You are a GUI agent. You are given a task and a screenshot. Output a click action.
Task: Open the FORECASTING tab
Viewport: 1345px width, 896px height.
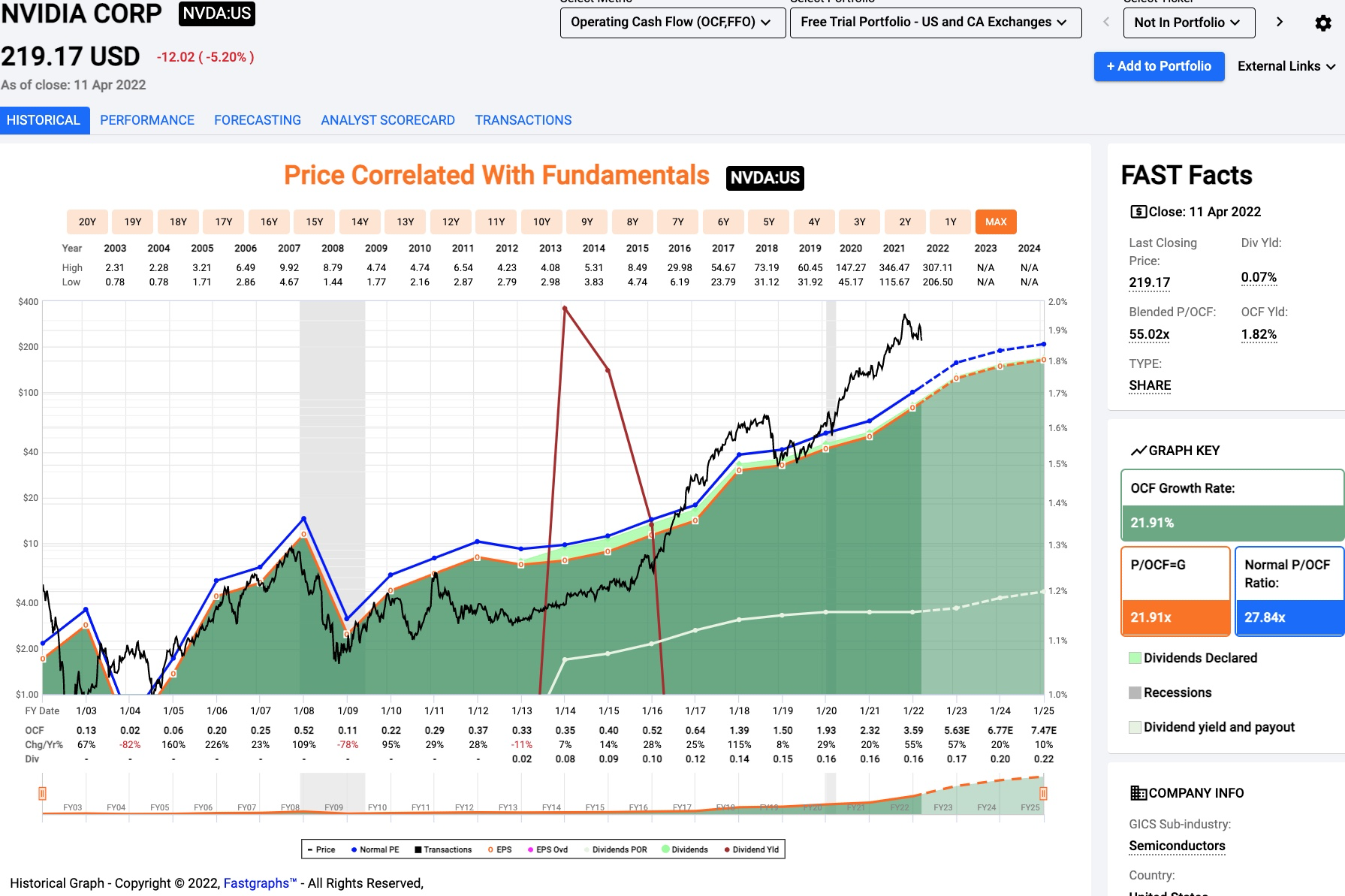tap(258, 120)
